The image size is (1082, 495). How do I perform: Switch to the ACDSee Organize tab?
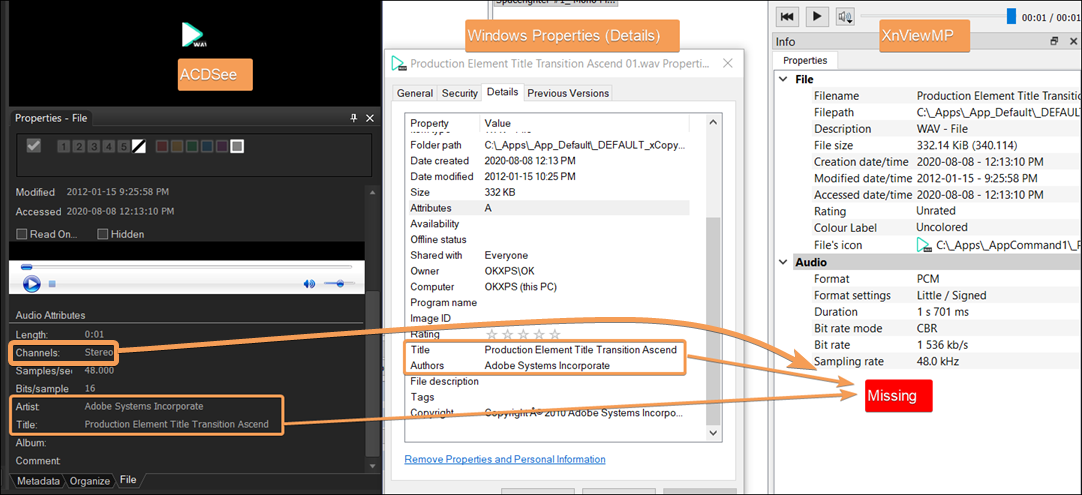(x=90, y=481)
